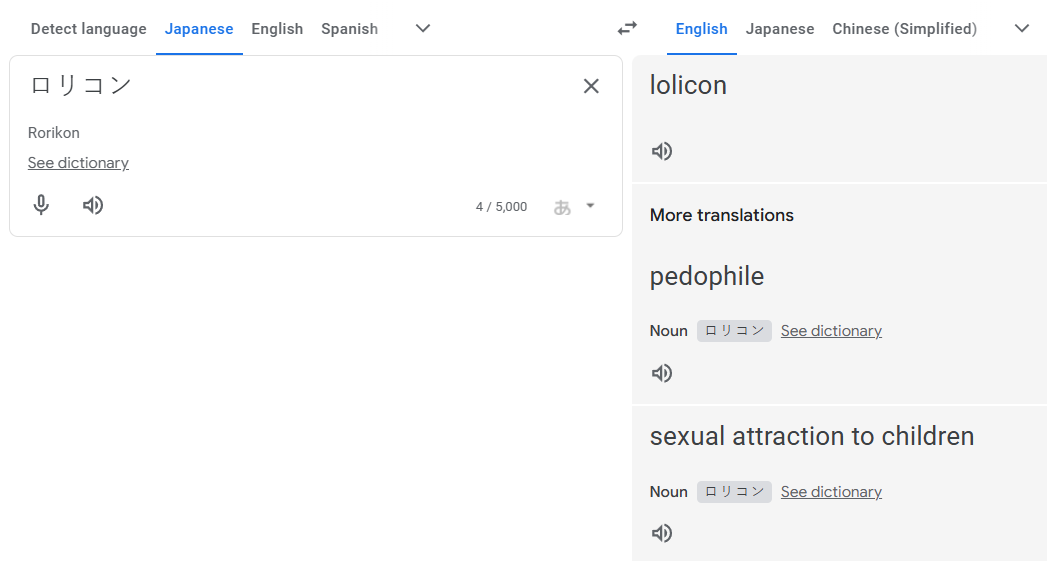Click the 'pedophile' translation text
This screenshot has width=1047, height=561.
click(706, 276)
